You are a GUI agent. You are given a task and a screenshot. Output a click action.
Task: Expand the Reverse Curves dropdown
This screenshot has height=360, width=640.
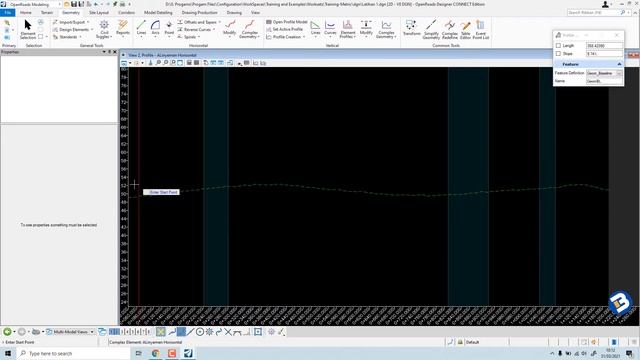pos(196,29)
